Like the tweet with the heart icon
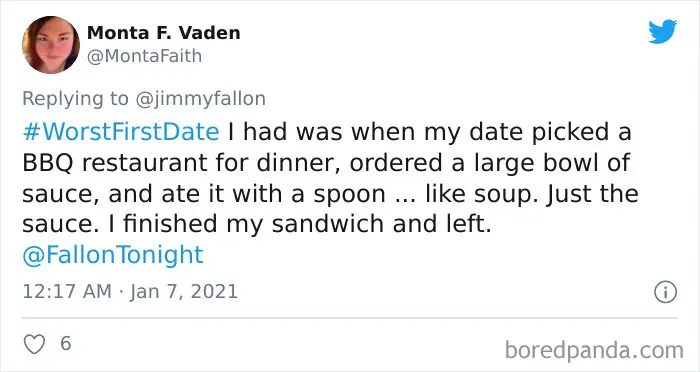Image resolution: width=700 pixels, height=372 pixels. click(34, 344)
